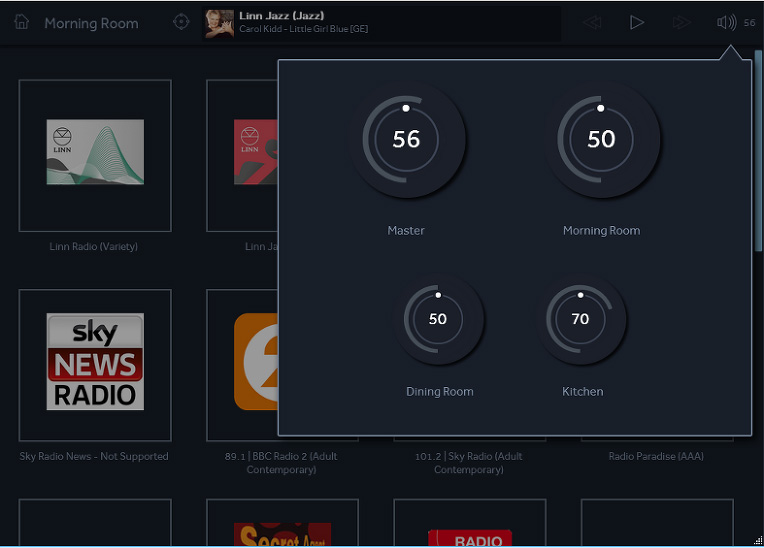Select the BBC Radio 2 orange tile

tap(242, 365)
